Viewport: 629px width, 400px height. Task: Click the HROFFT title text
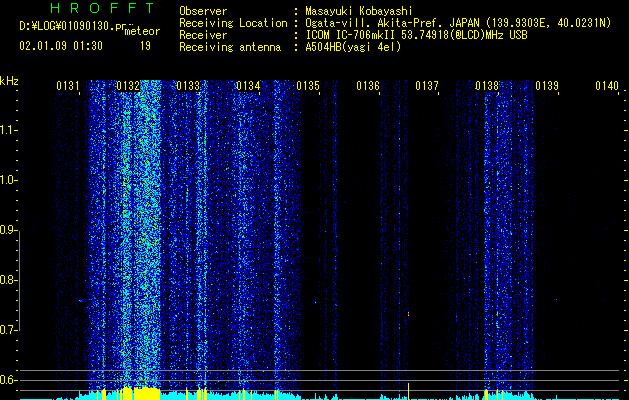(x=103, y=8)
